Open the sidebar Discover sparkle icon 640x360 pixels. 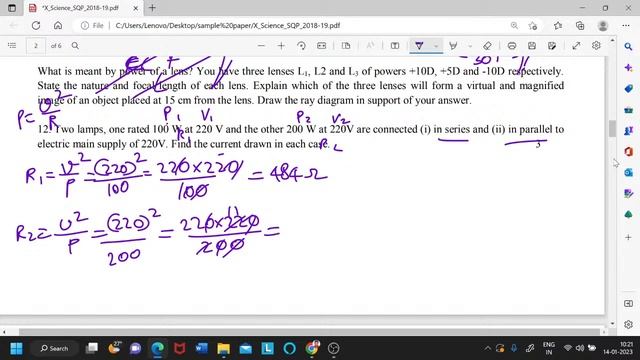(x=628, y=67)
